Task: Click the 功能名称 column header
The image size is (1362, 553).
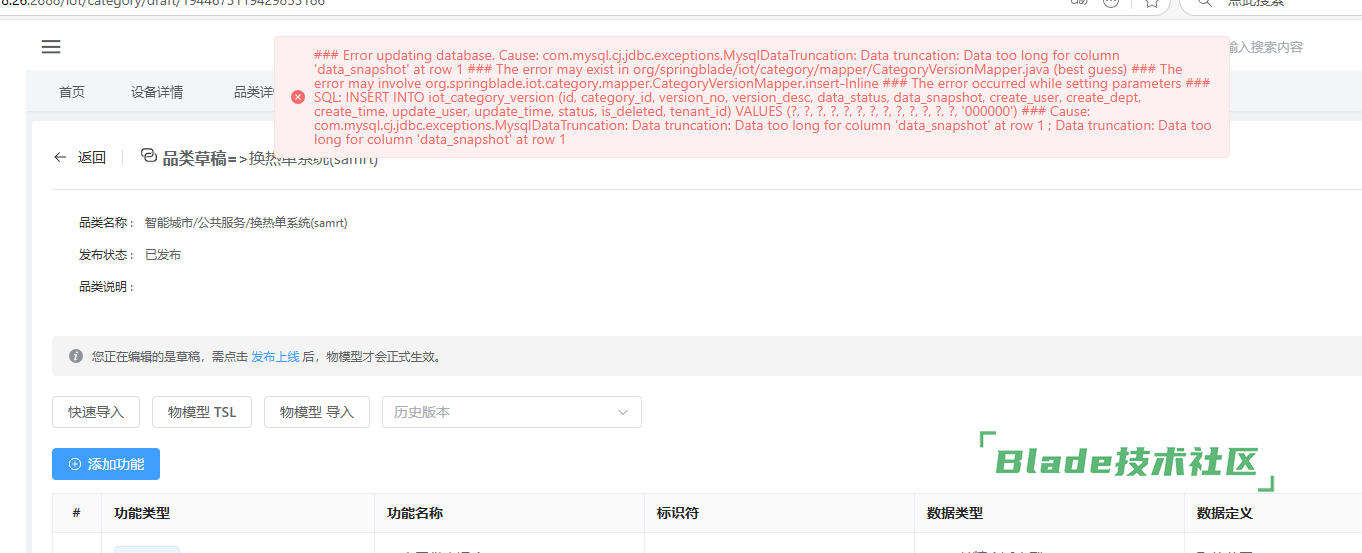Action: [415, 513]
